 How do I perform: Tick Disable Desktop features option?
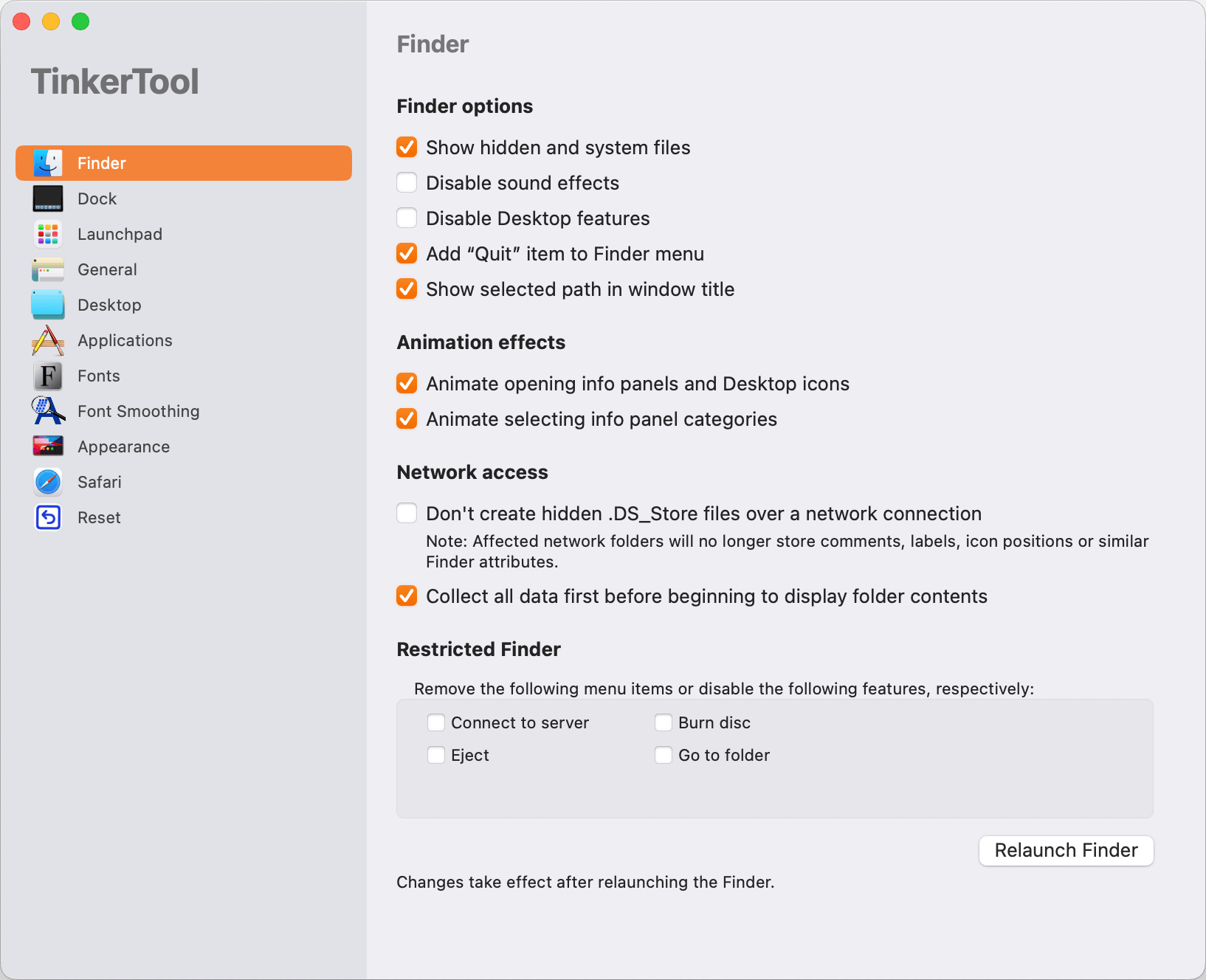407,218
